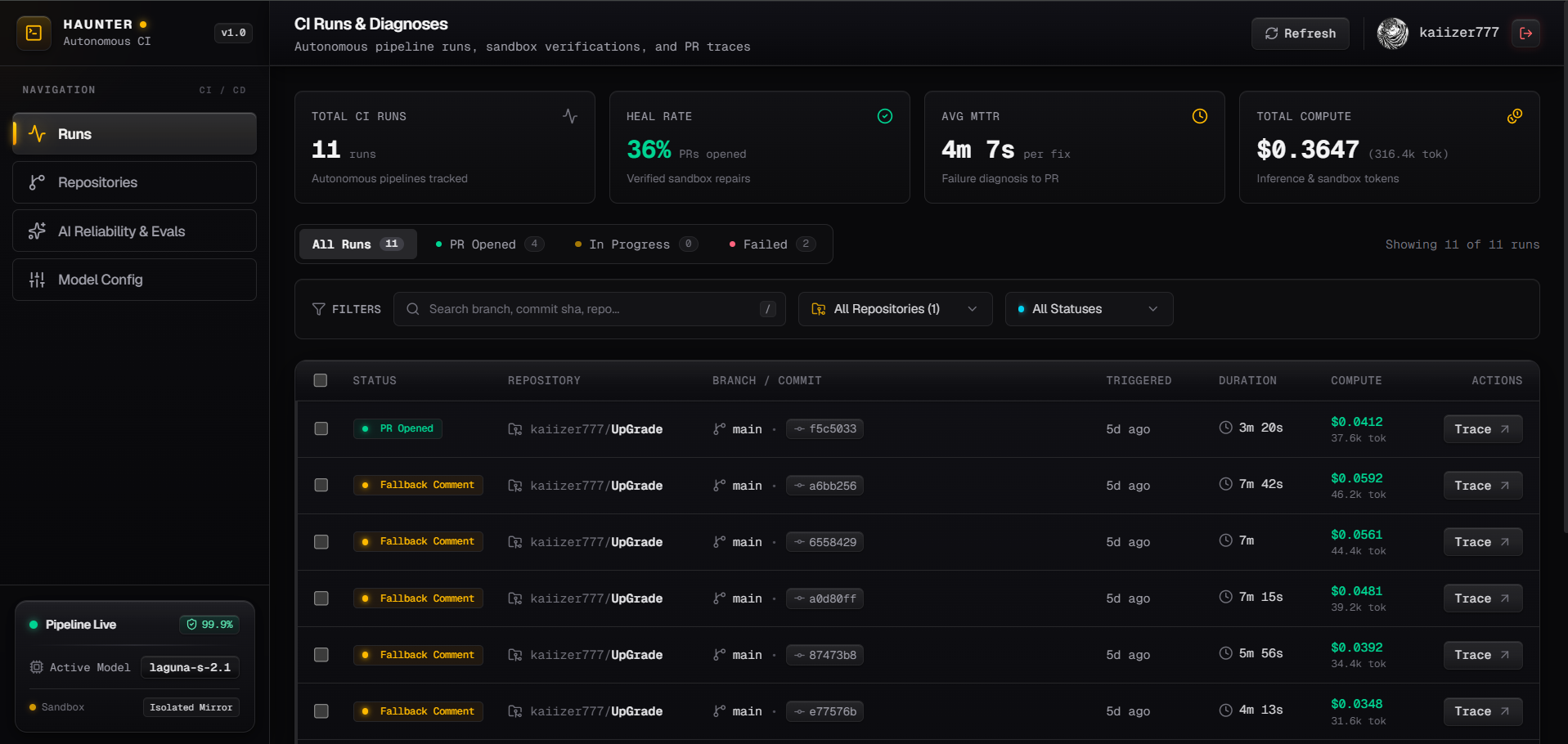
Task: Click the logout icon beside kaiizer777
Action: pyautogui.click(x=1525, y=34)
